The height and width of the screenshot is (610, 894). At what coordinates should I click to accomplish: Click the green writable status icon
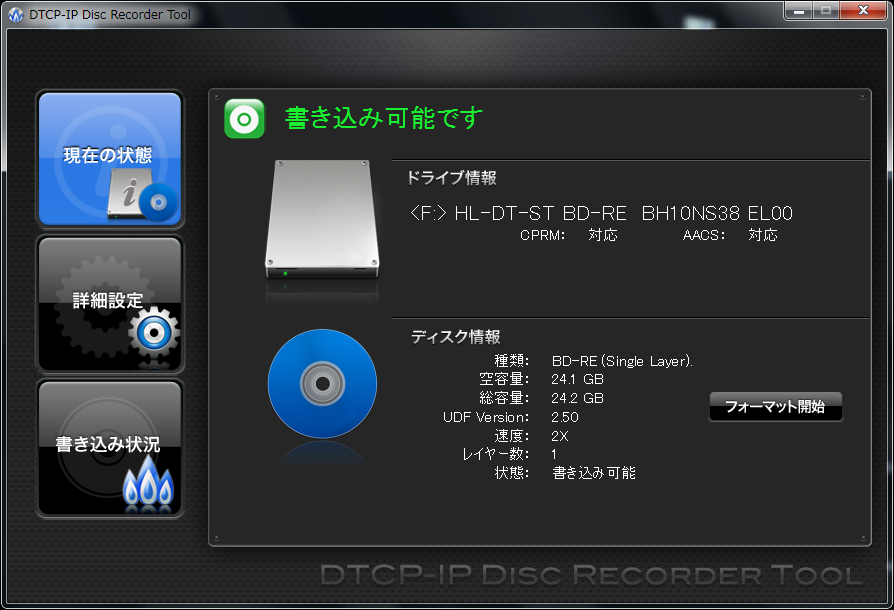click(245, 119)
